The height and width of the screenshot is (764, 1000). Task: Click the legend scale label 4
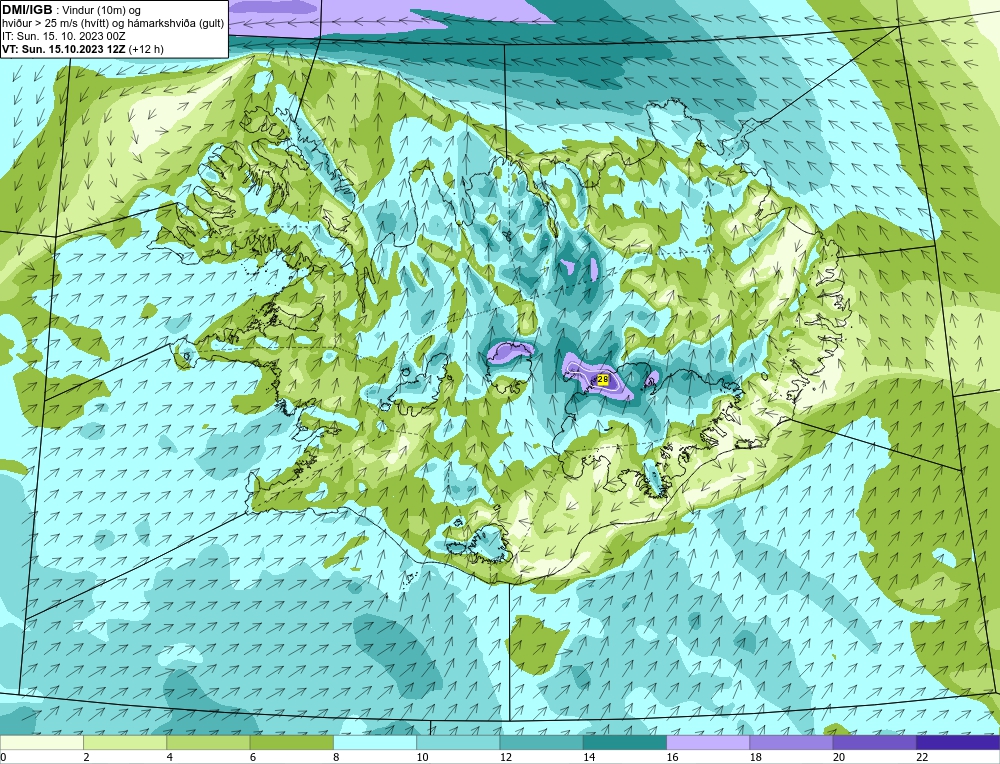(x=170, y=757)
